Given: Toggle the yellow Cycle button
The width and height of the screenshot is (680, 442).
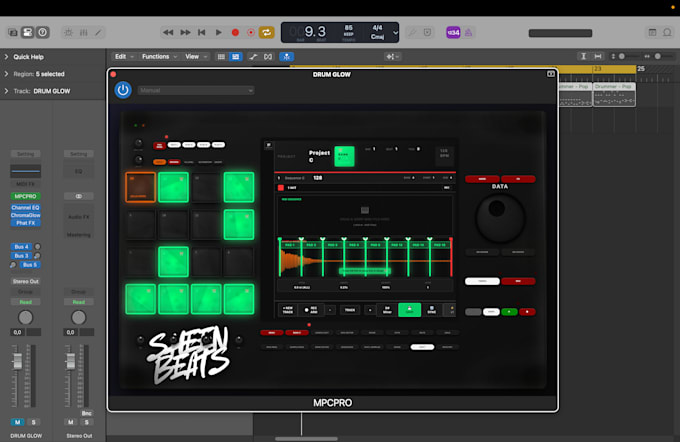Looking at the screenshot, I should pyautogui.click(x=266, y=33).
